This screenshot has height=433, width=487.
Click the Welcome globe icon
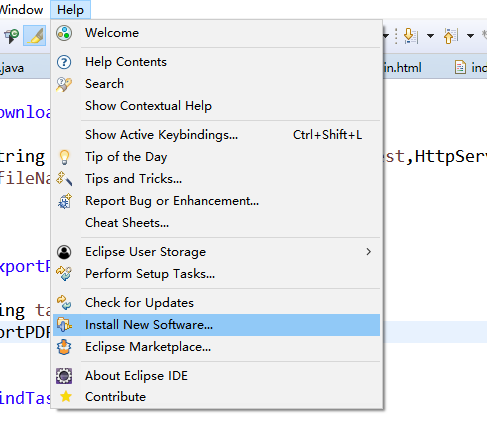pyautogui.click(x=64, y=33)
